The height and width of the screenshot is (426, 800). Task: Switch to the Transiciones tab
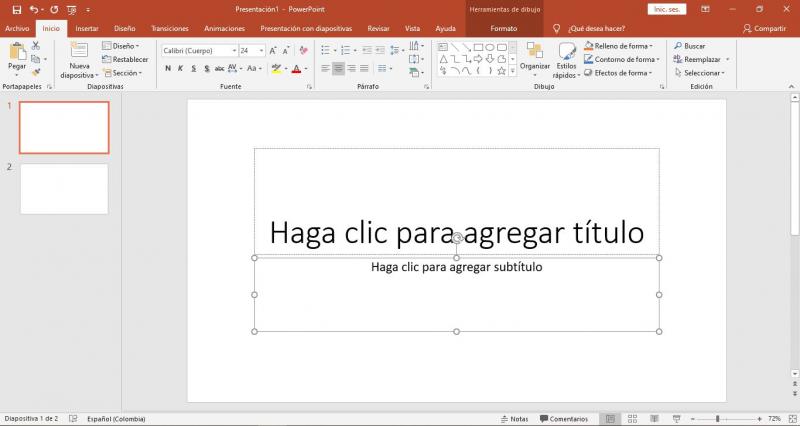pos(170,29)
